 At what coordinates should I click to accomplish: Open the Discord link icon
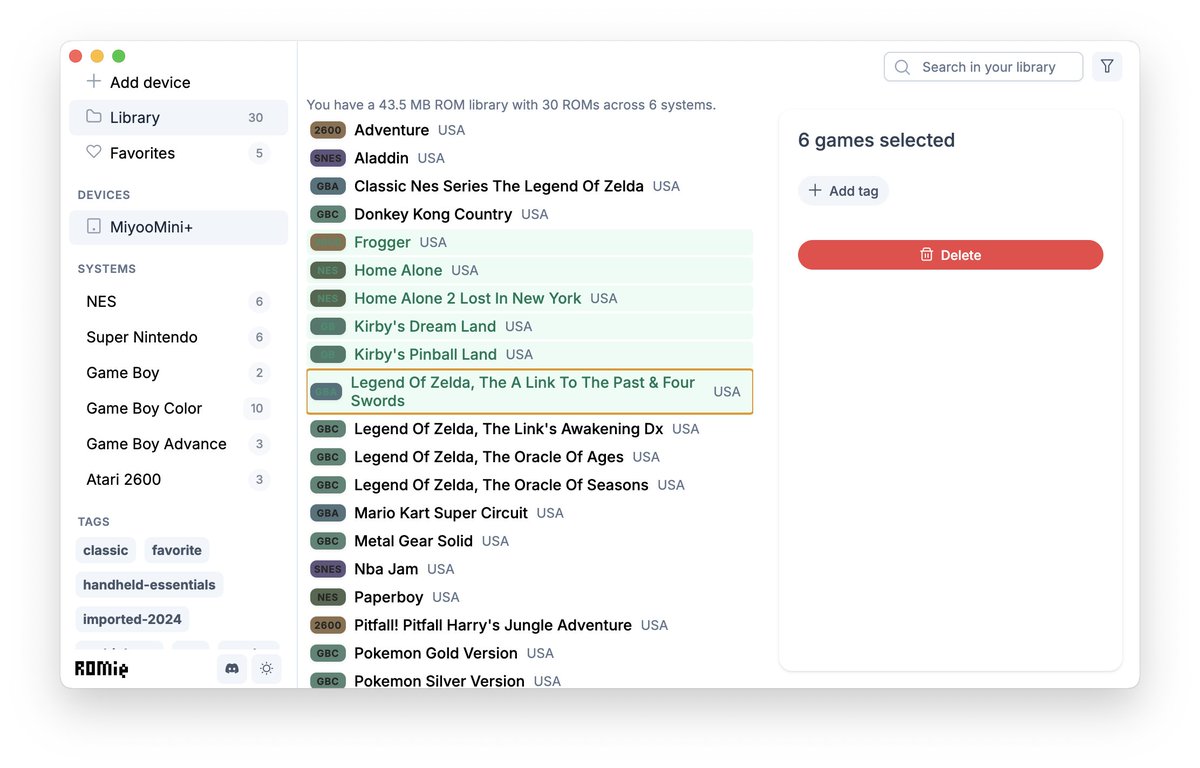point(232,669)
